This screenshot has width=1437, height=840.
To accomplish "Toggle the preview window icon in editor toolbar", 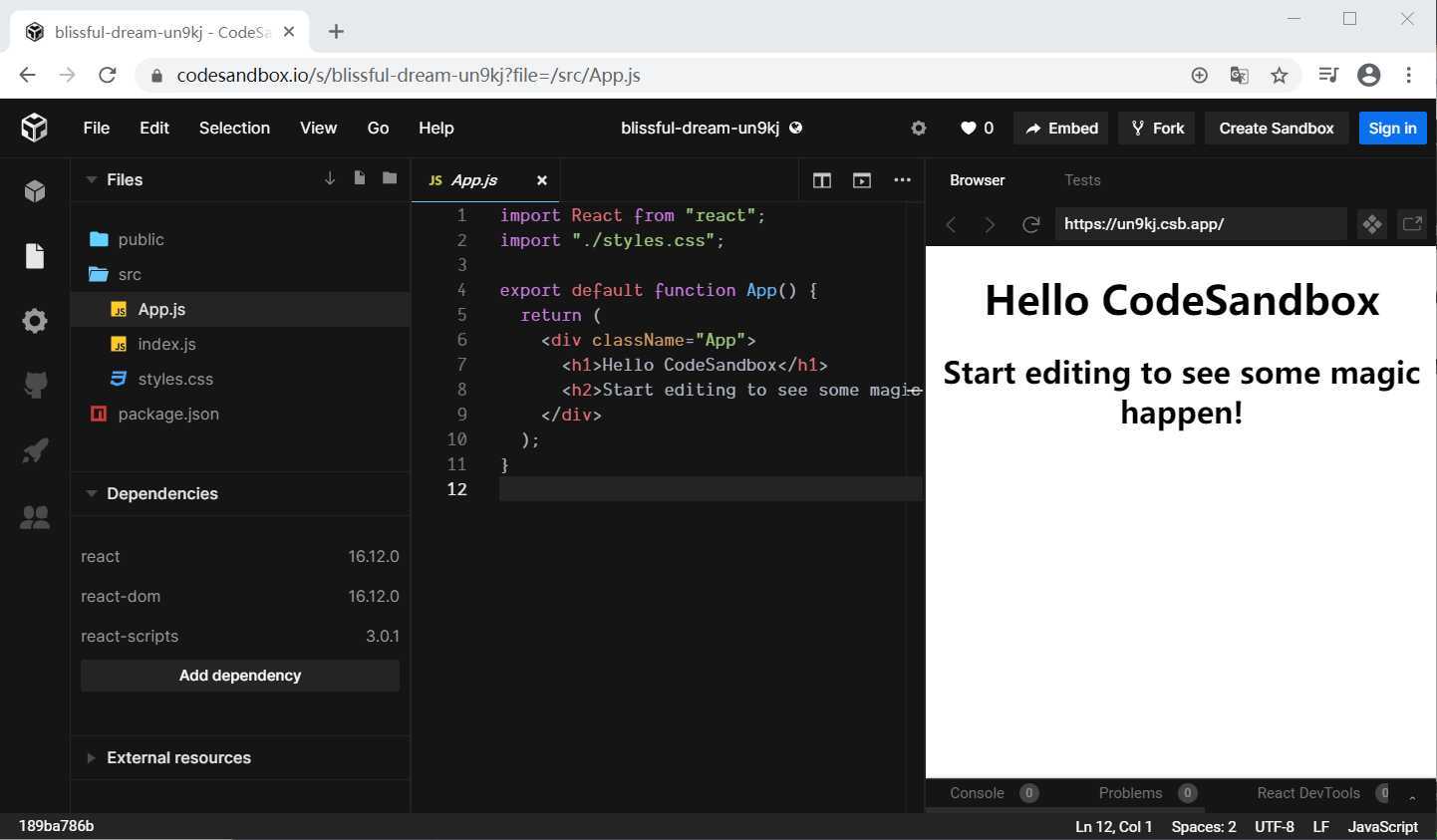I will click(862, 180).
